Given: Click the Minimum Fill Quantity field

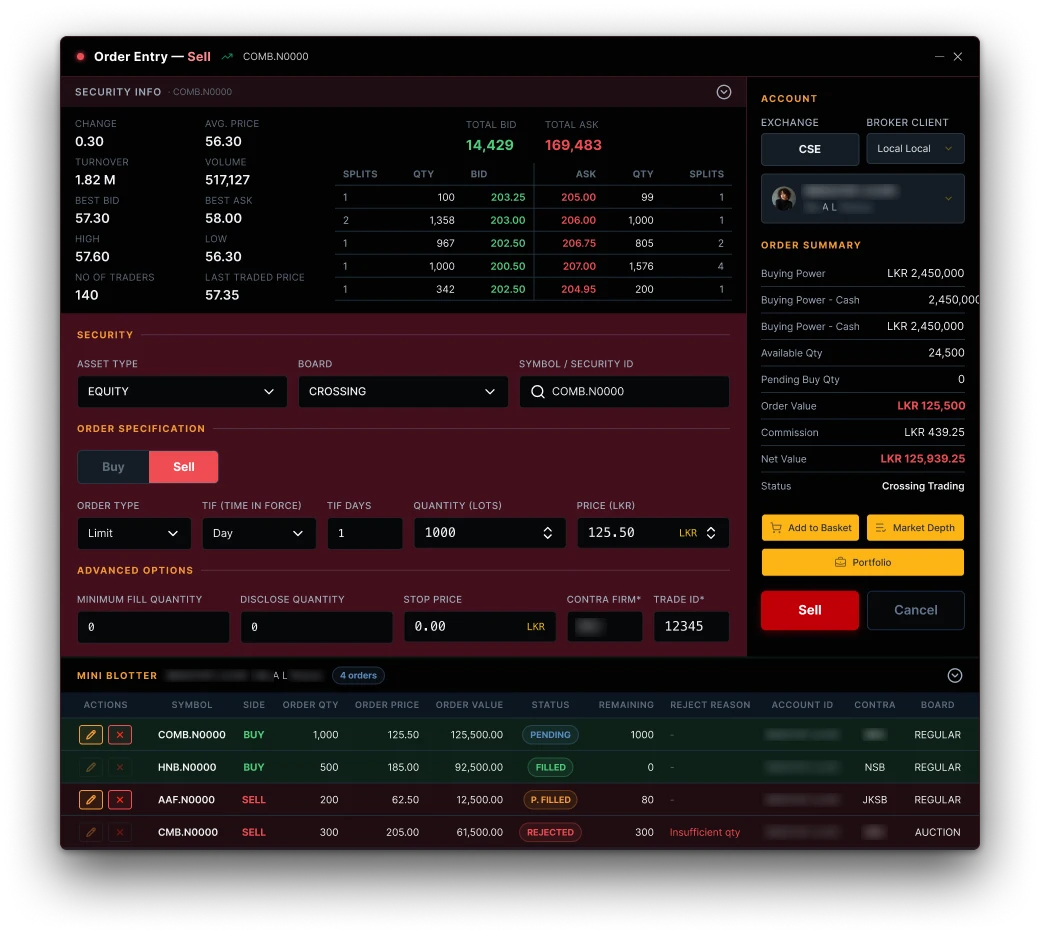Looking at the screenshot, I should 153,627.
